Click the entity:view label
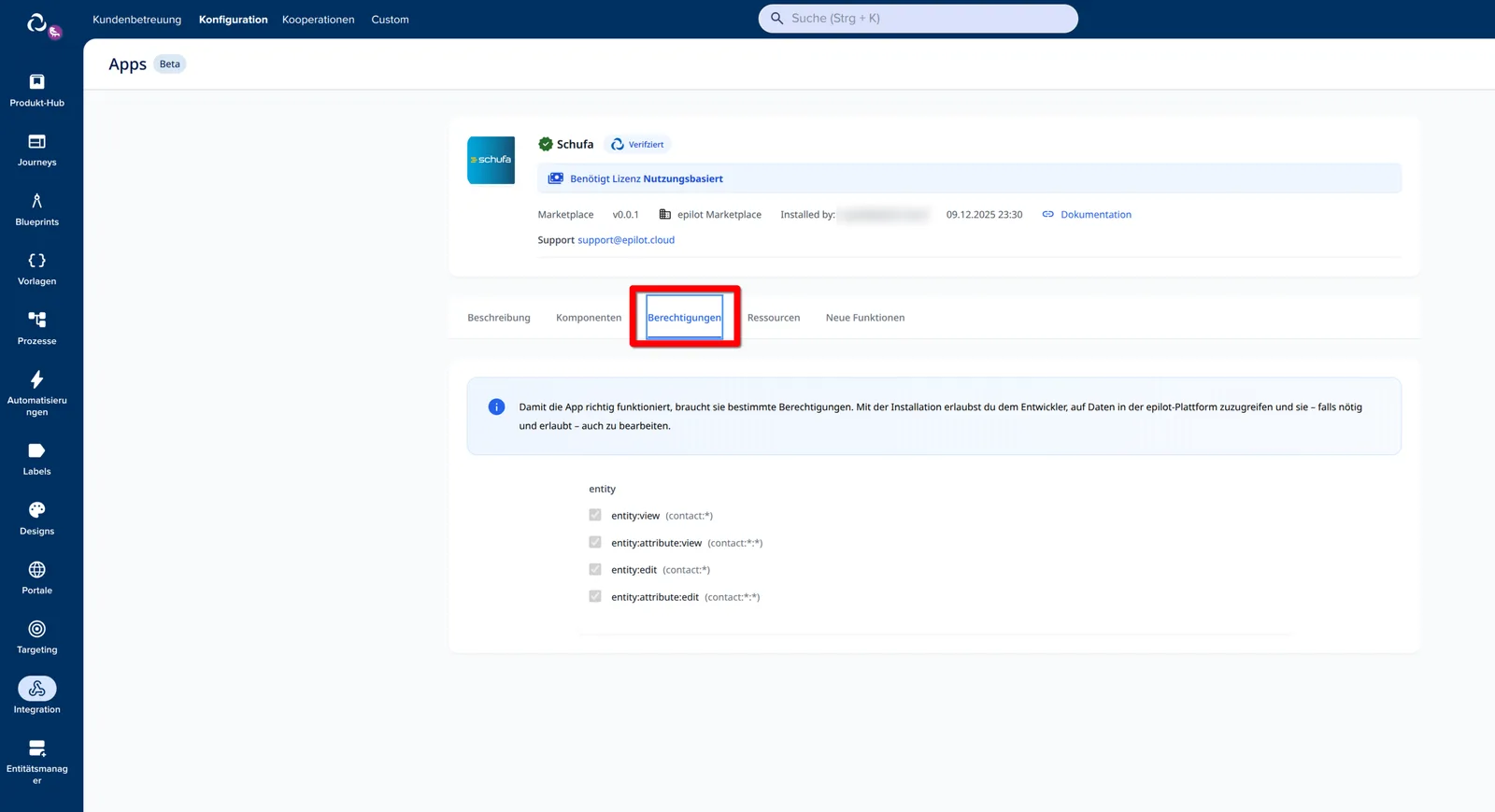Image resolution: width=1495 pixels, height=812 pixels. coord(635,516)
